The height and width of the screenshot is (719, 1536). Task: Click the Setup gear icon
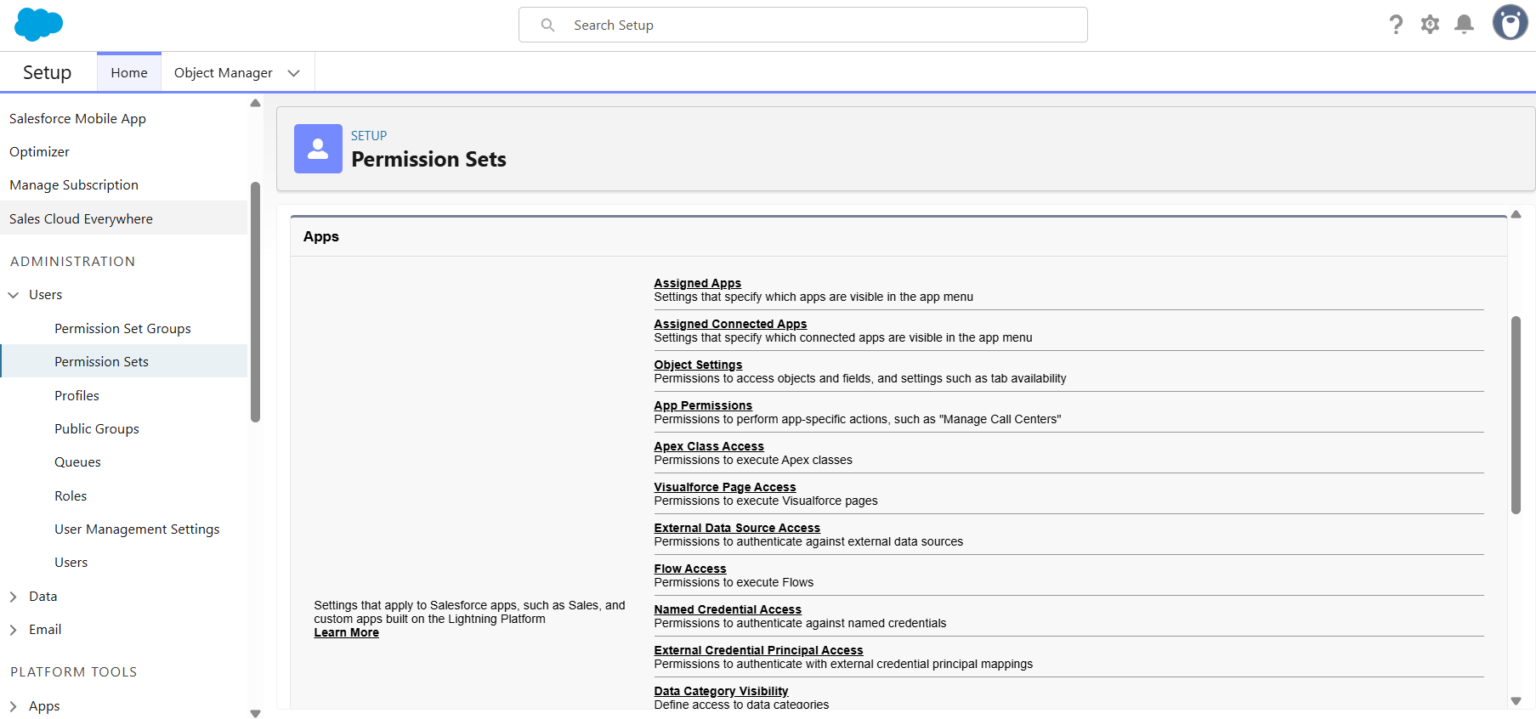pos(1430,23)
